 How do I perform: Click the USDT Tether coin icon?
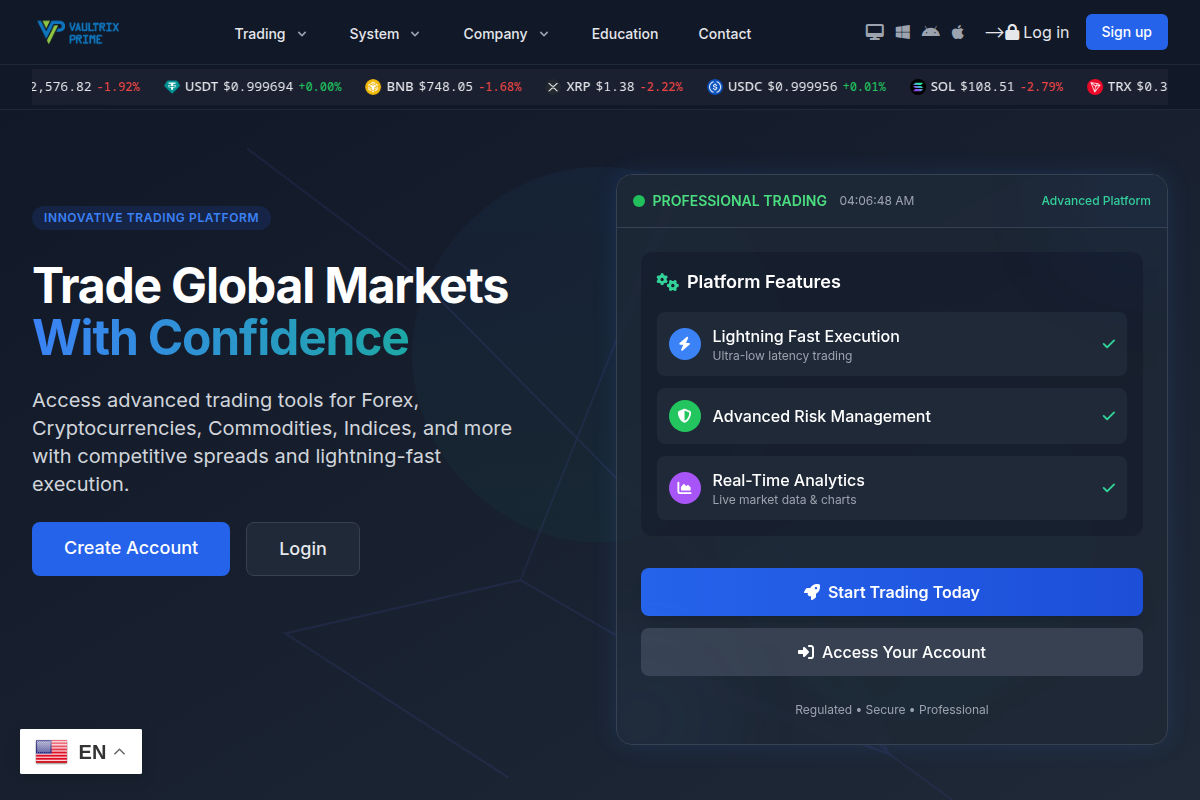tap(172, 87)
